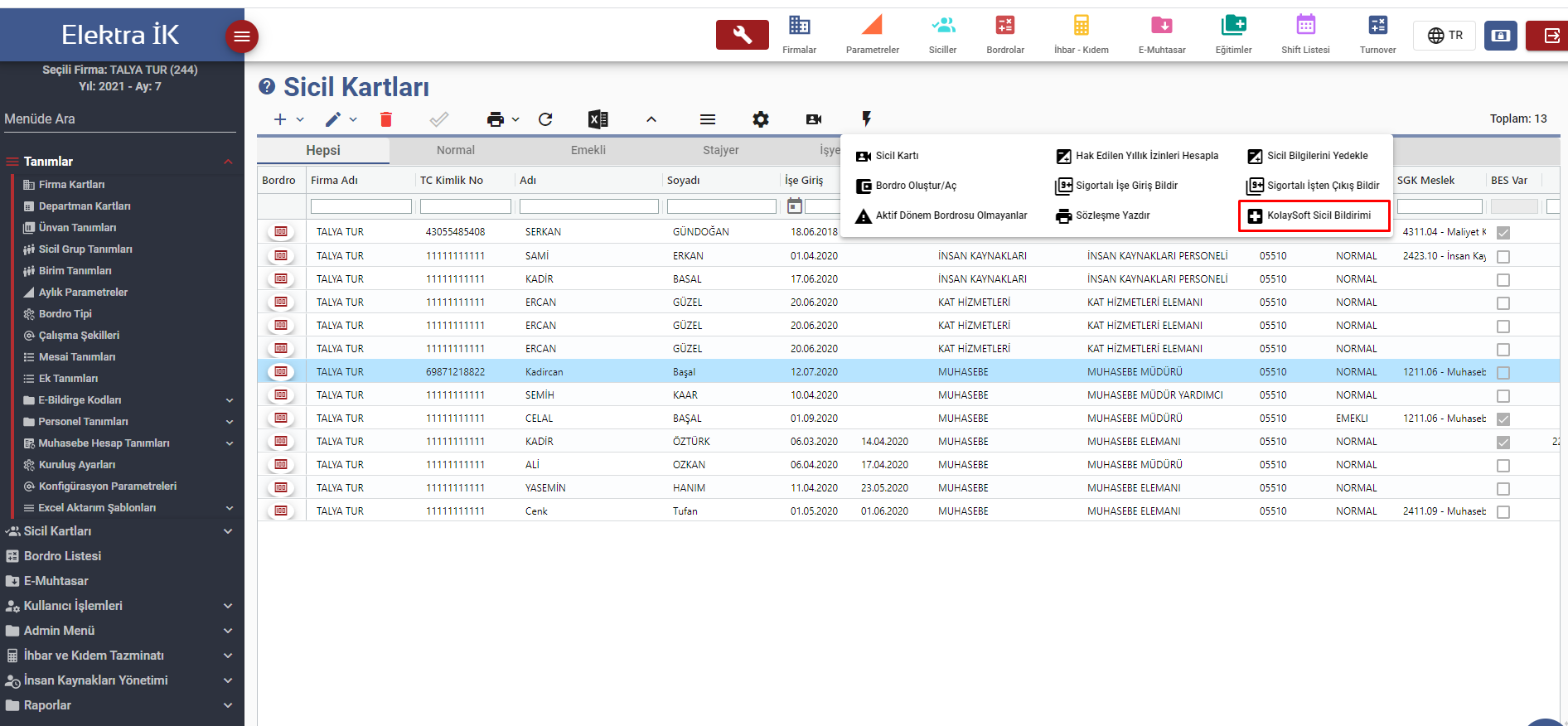Open Bordrolar from the top toolbar

[1005, 35]
